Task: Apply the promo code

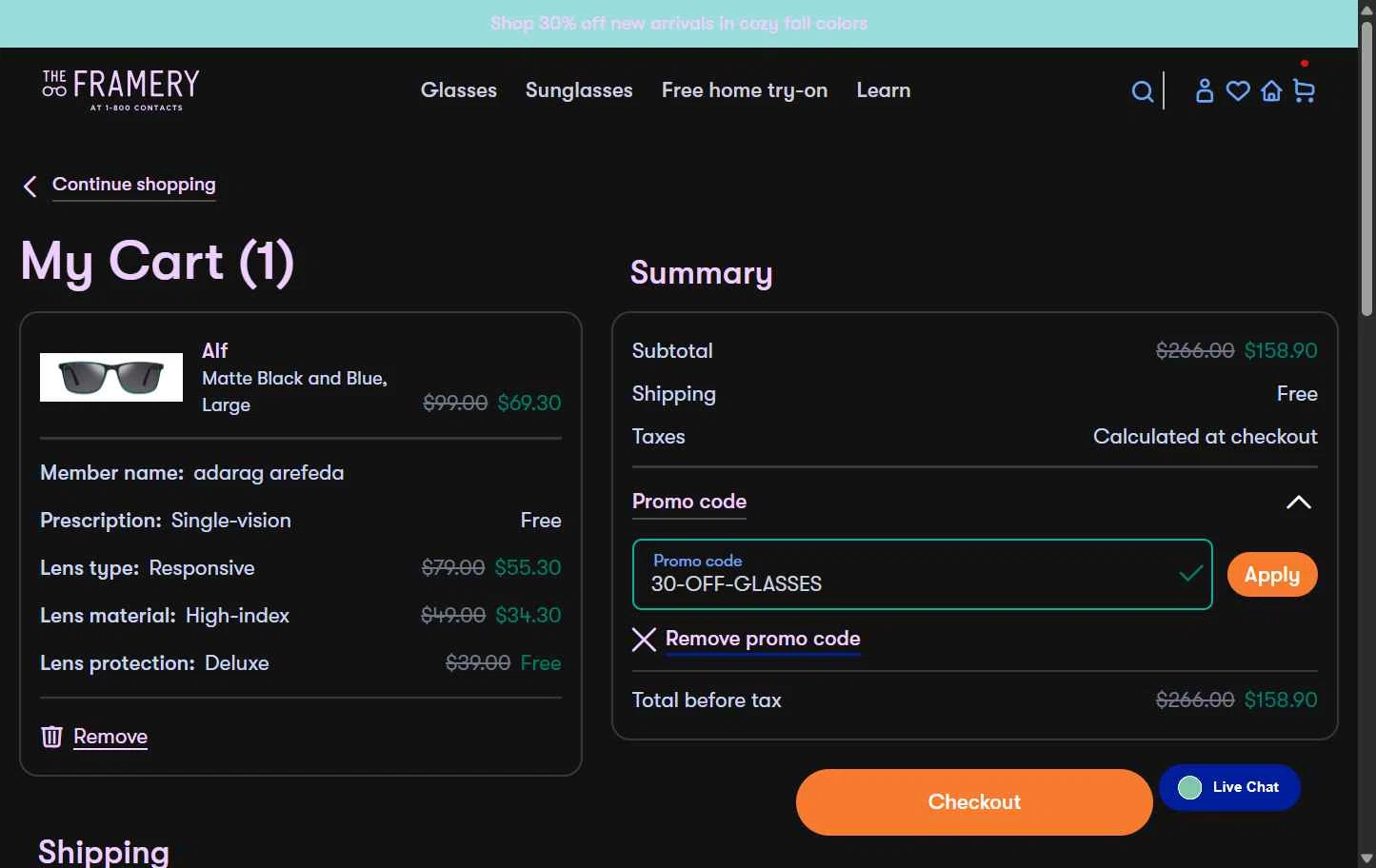Action: coord(1272,575)
